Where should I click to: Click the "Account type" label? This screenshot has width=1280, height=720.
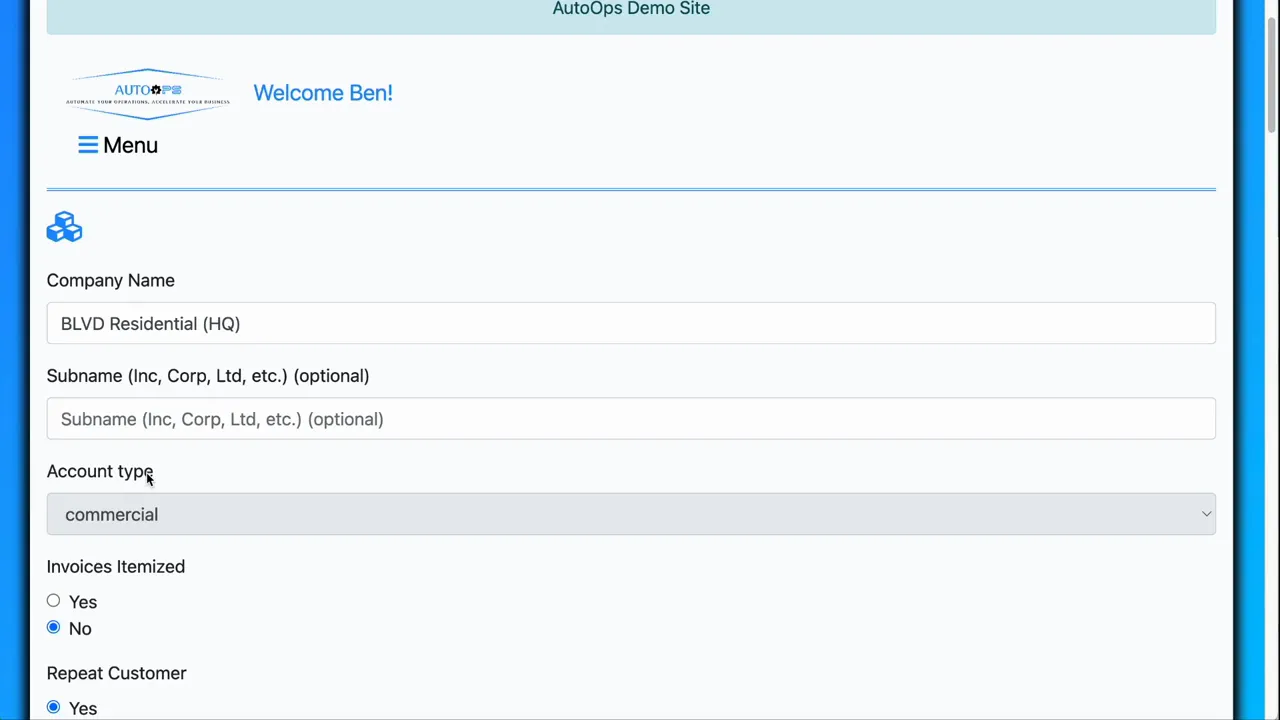tap(100, 471)
